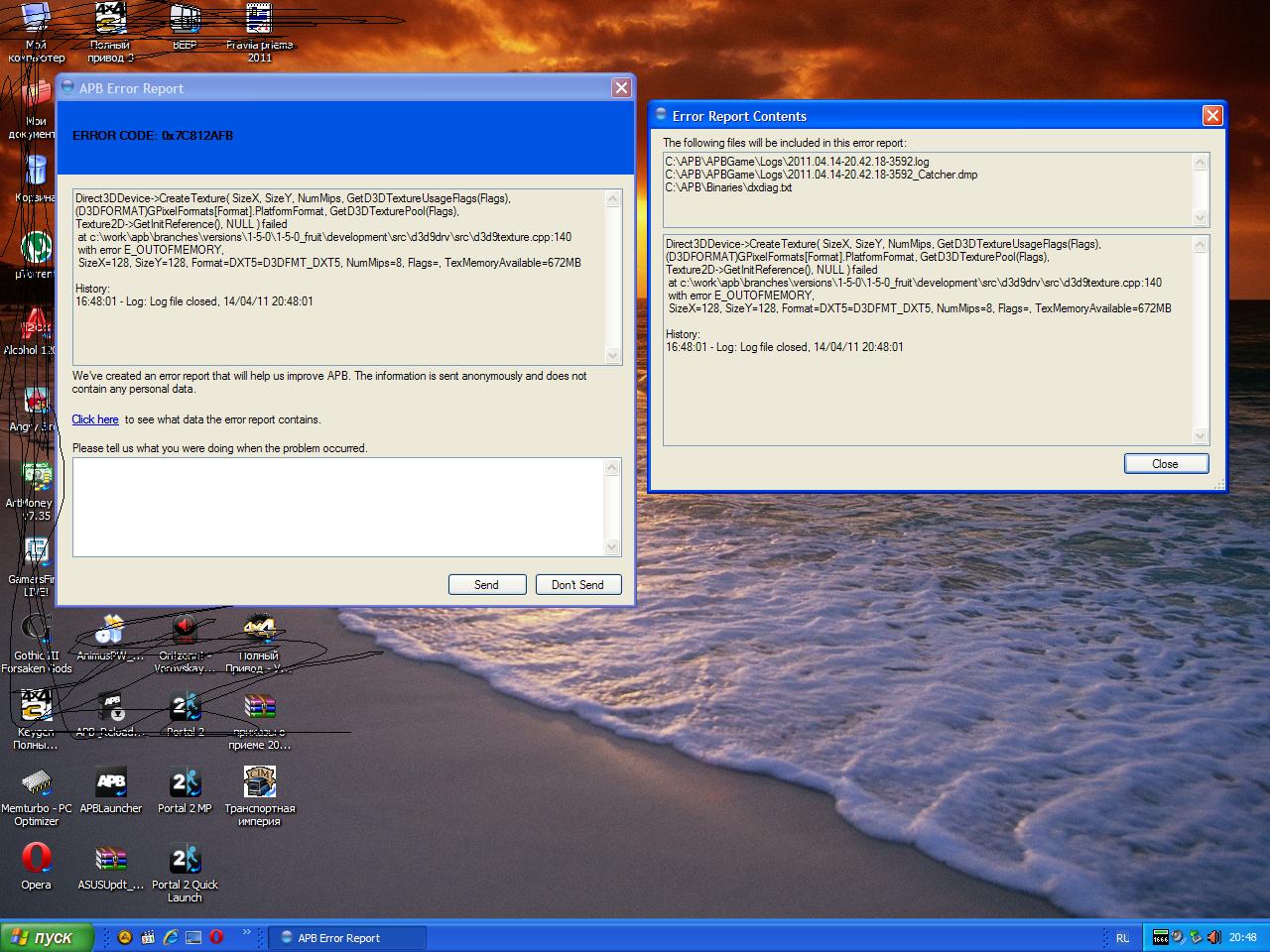
Task: Switch to APB Error Report taskbar button
Action: [x=347, y=937]
